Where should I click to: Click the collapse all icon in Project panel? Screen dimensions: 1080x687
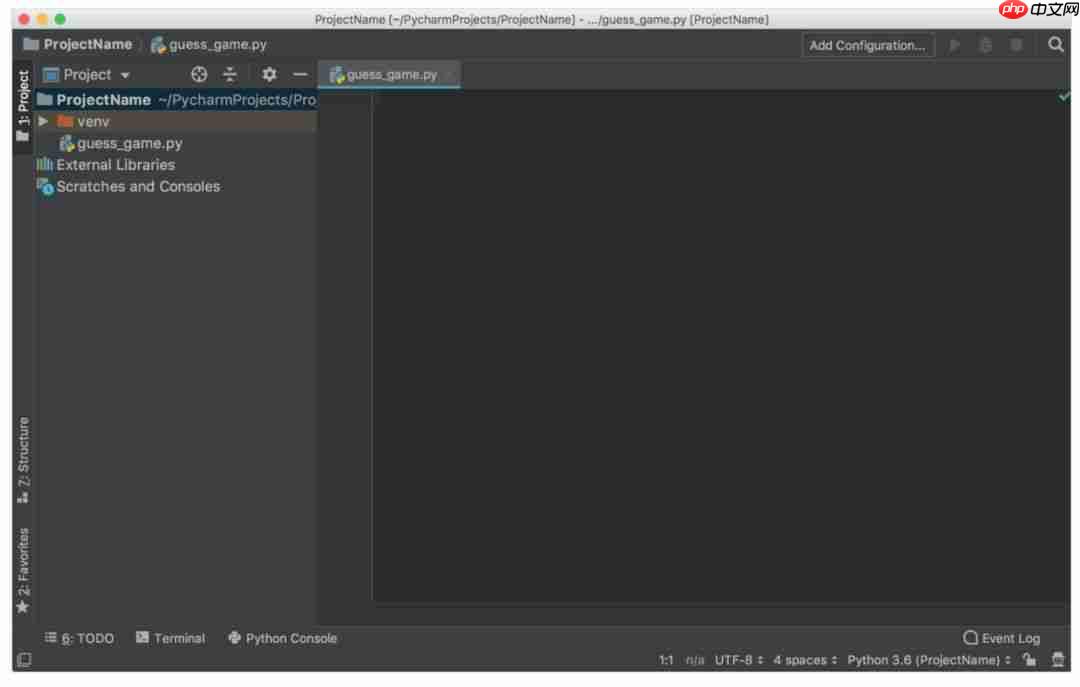pos(230,74)
